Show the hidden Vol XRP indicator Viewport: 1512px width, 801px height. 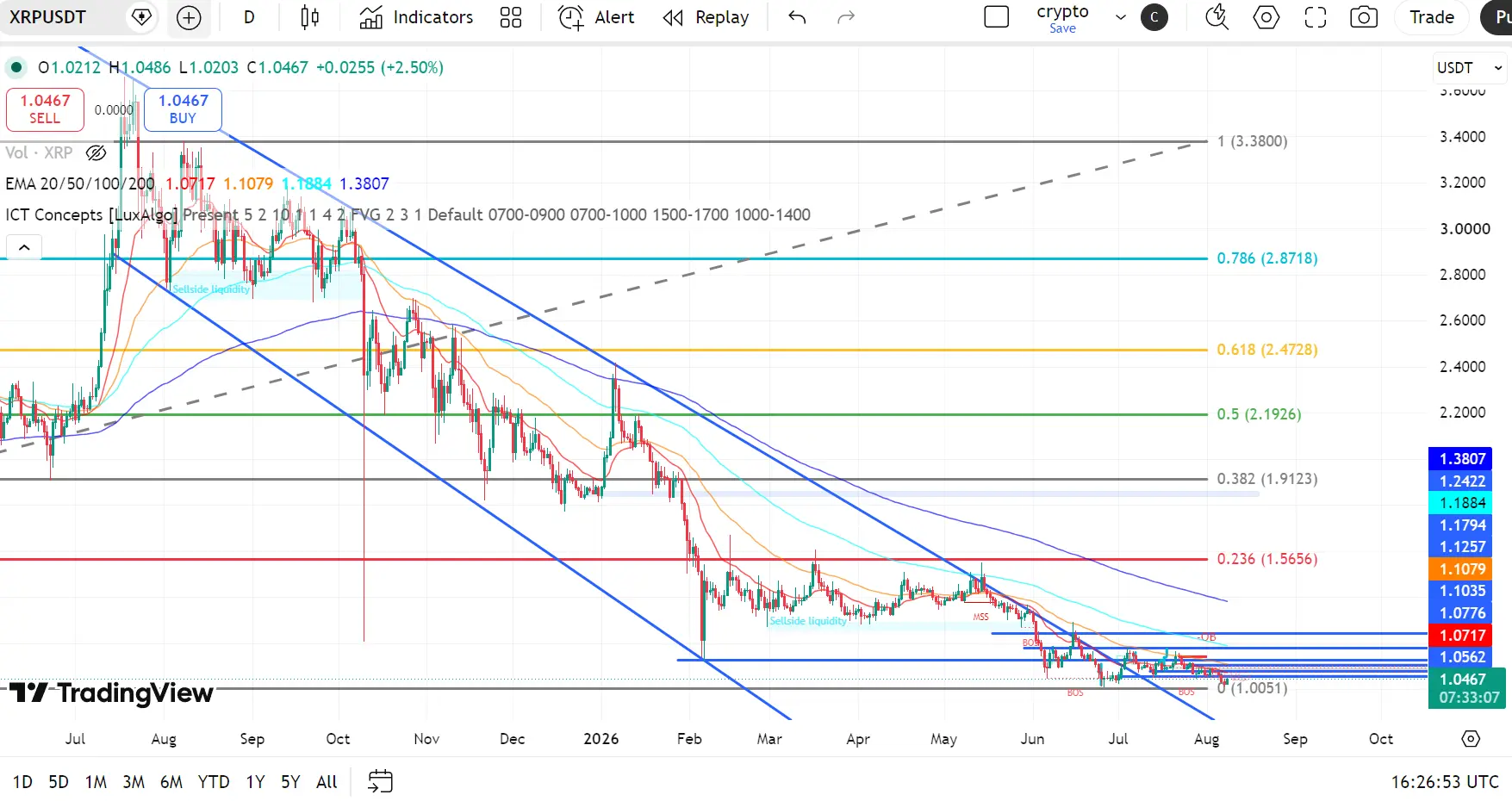[96, 152]
